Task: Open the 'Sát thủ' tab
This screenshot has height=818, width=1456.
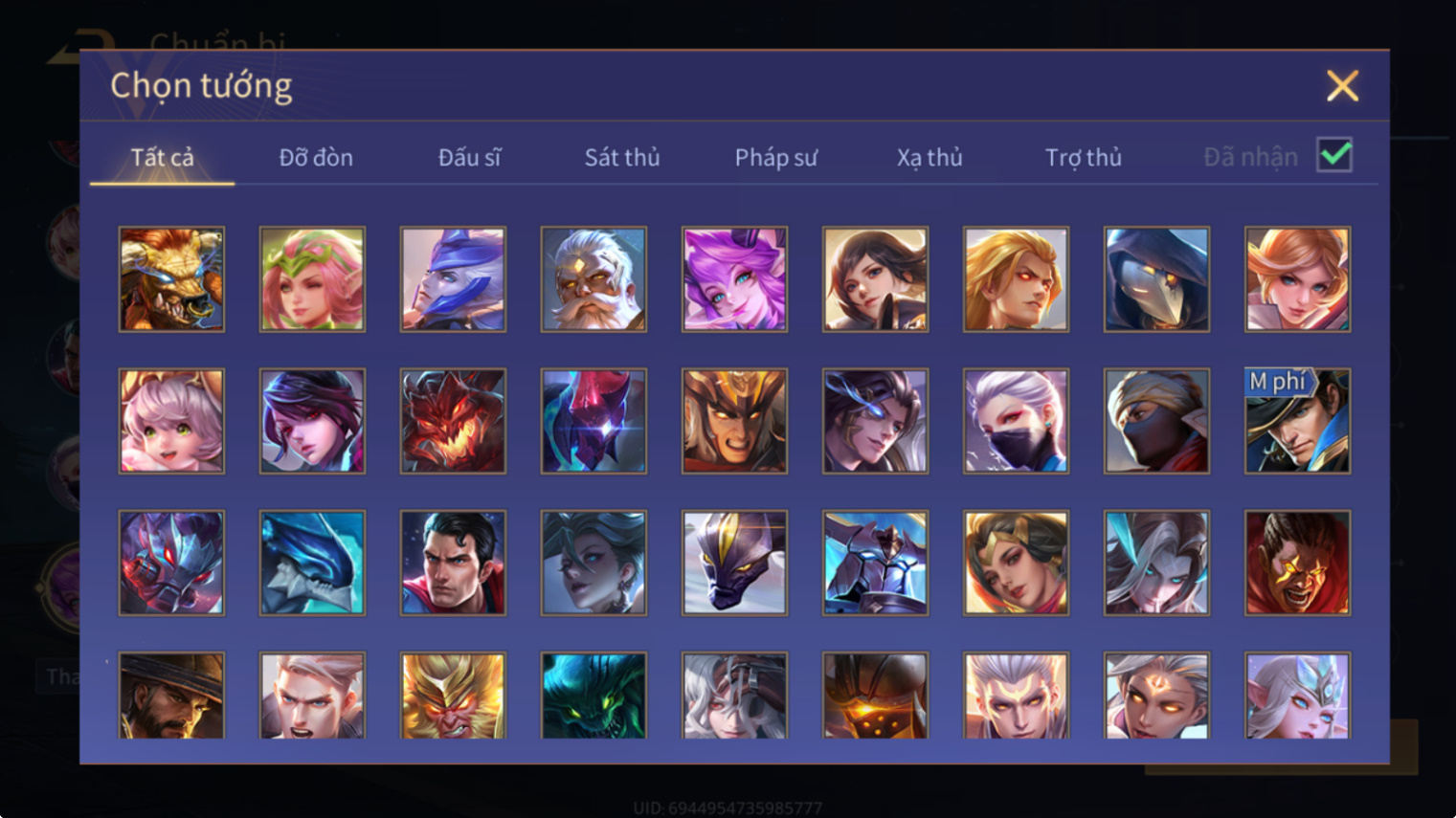Action: [x=622, y=158]
